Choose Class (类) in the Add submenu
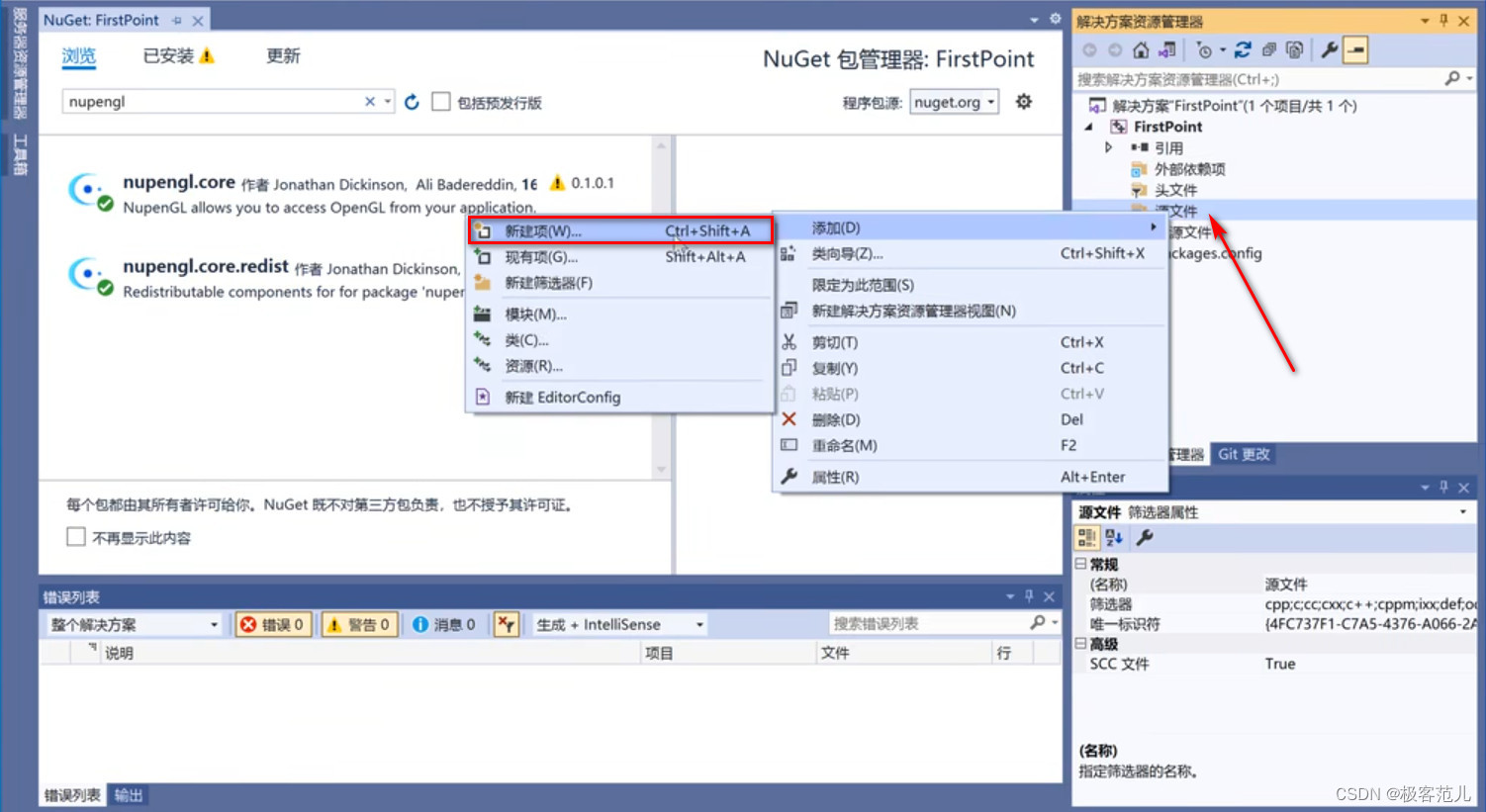The width and height of the screenshot is (1486, 812). click(620, 340)
